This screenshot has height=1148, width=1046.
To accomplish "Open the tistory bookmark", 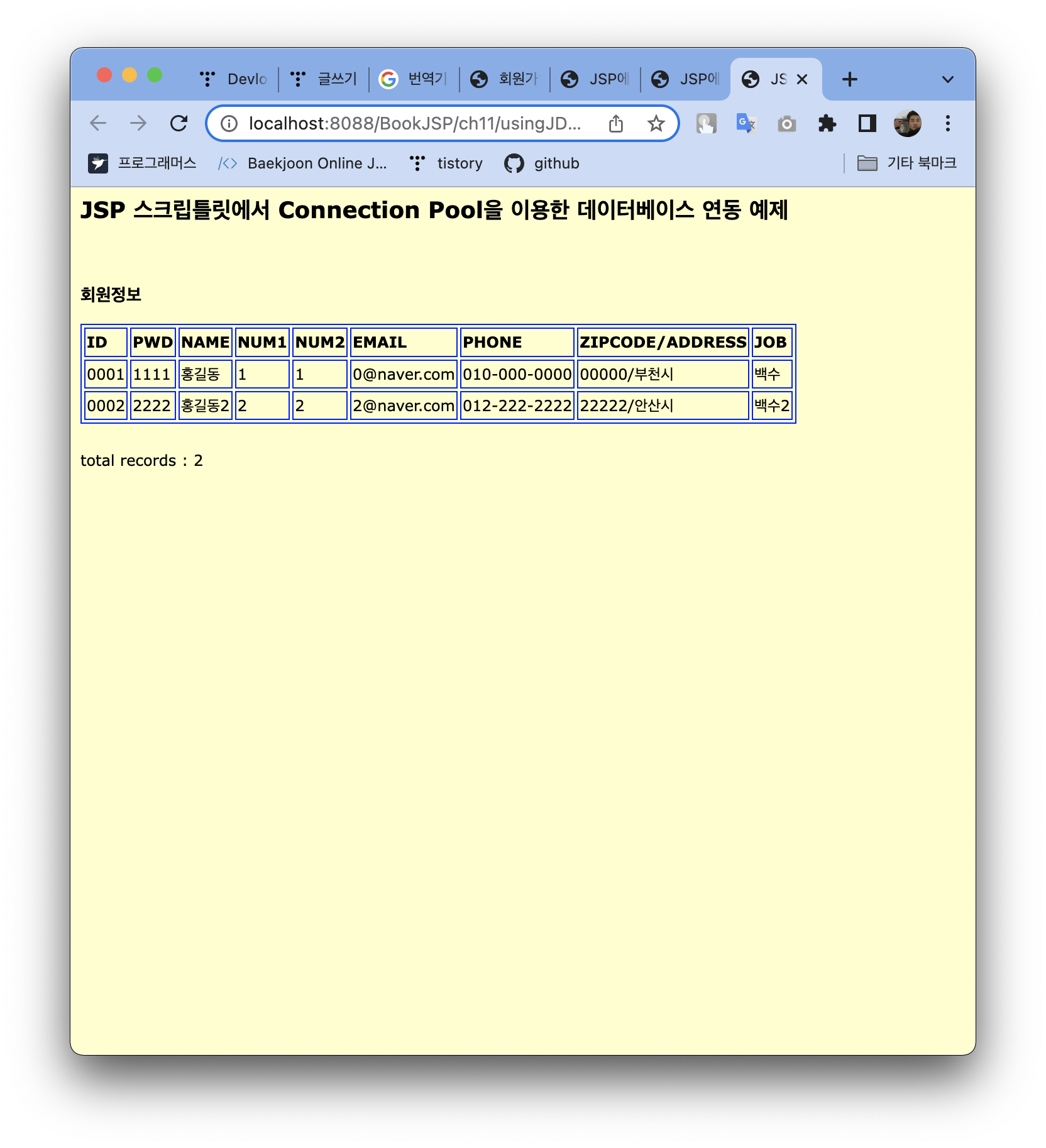I will (446, 163).
